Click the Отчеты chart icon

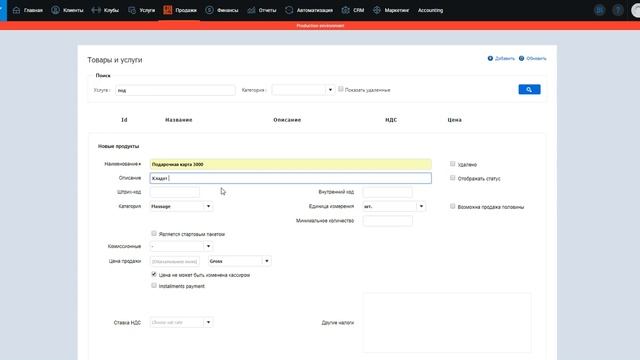point(251,10)
